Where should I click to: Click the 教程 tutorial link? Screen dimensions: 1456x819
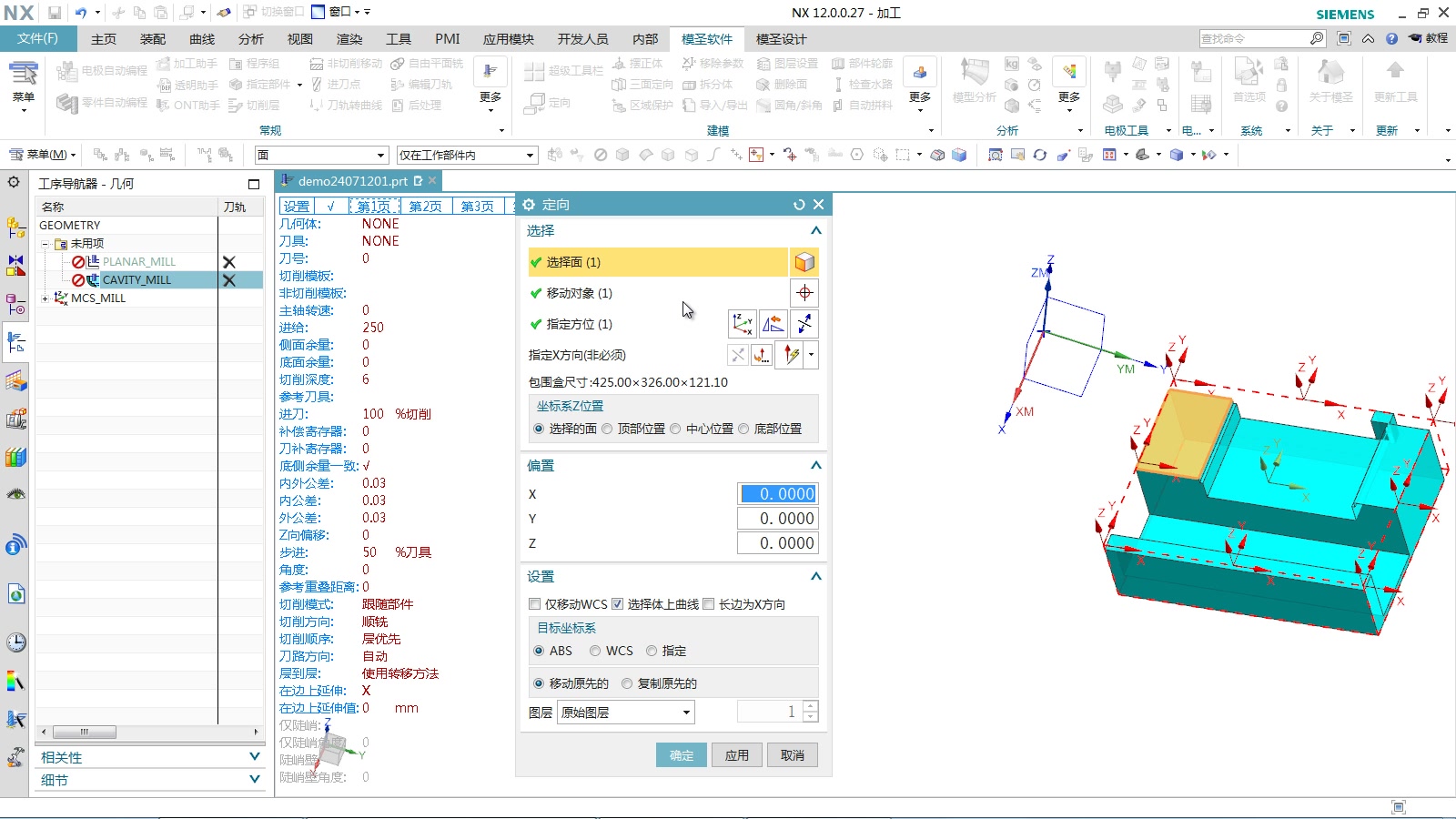click(1429, 38)
